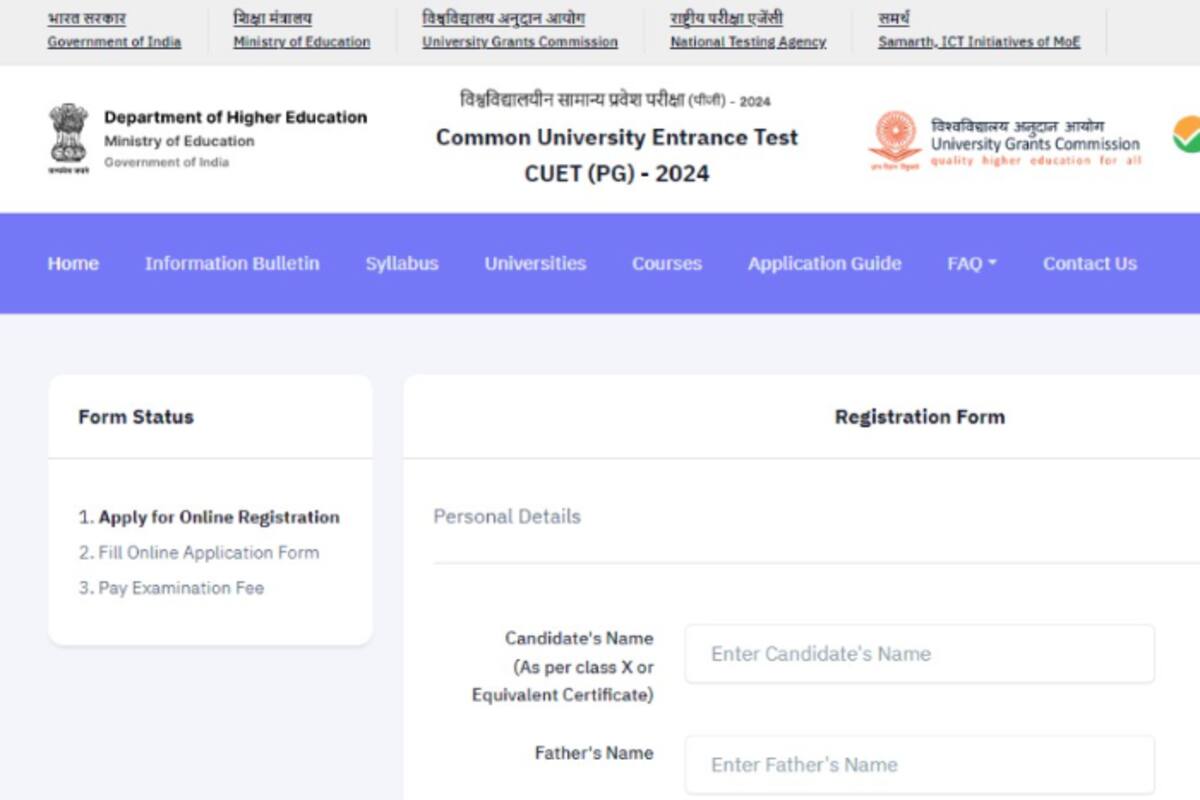Open the Universities nav item
This screenshot has width=1200, height=800.
[535, 264]
